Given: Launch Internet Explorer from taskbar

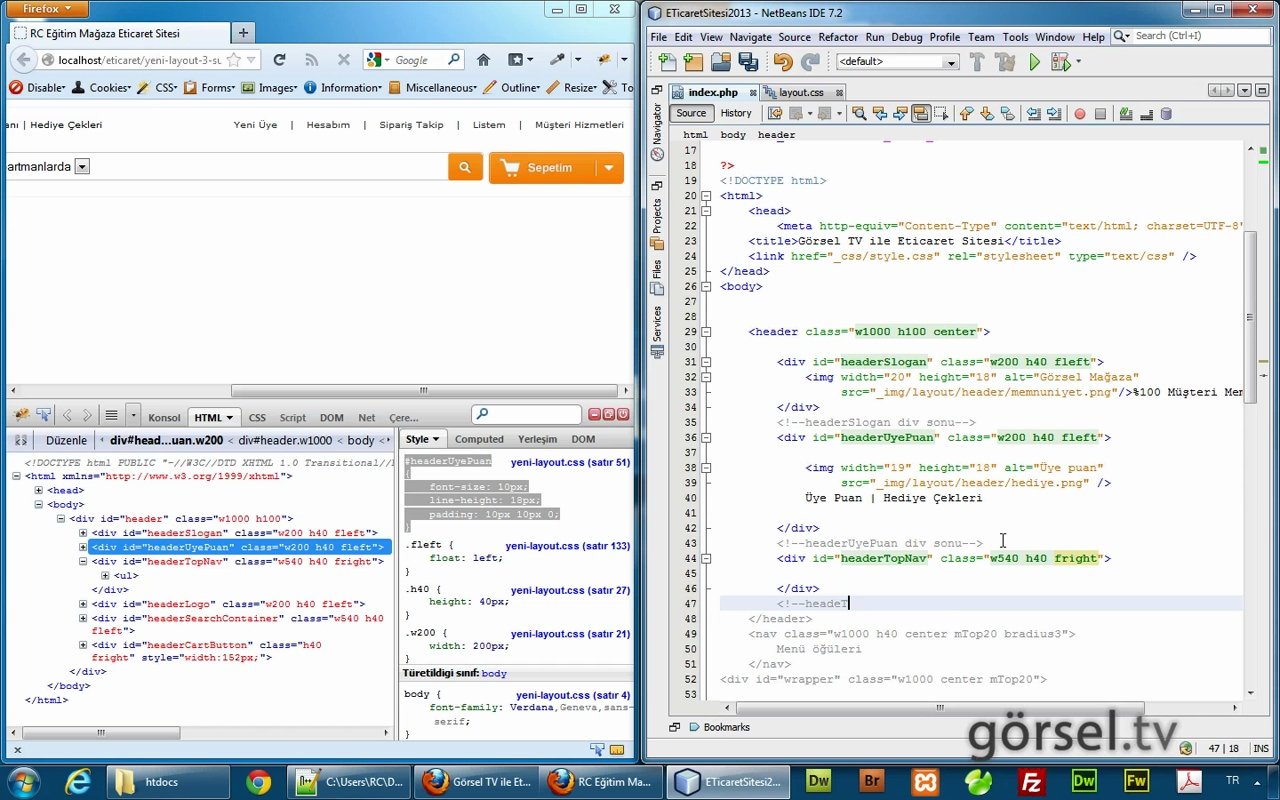Looking at the screenshot, I should pos(77,781).
